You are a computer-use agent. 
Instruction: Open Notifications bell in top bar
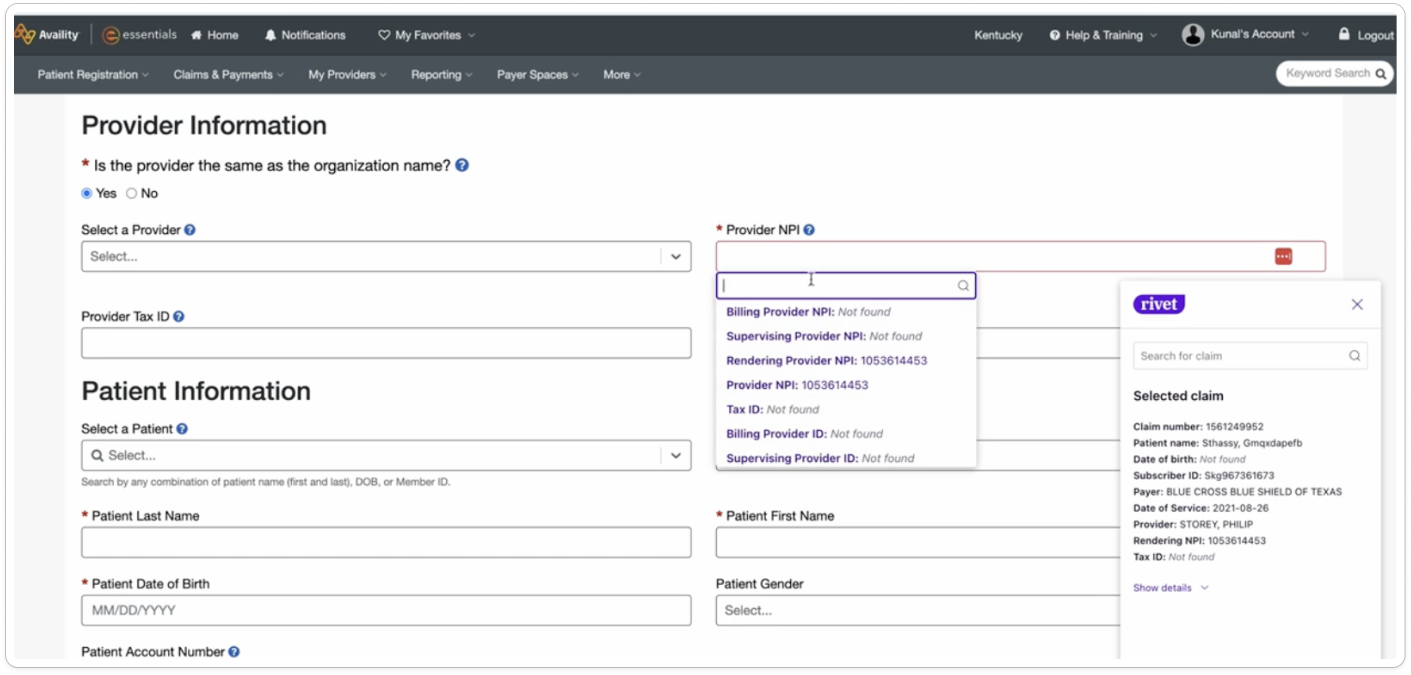[305, 35]
